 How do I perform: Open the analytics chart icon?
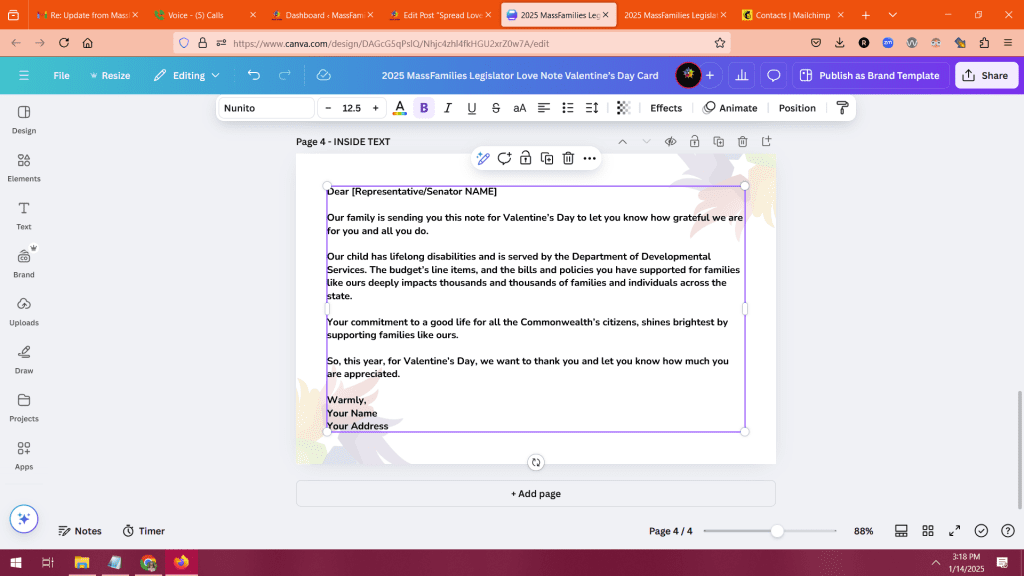742,76
